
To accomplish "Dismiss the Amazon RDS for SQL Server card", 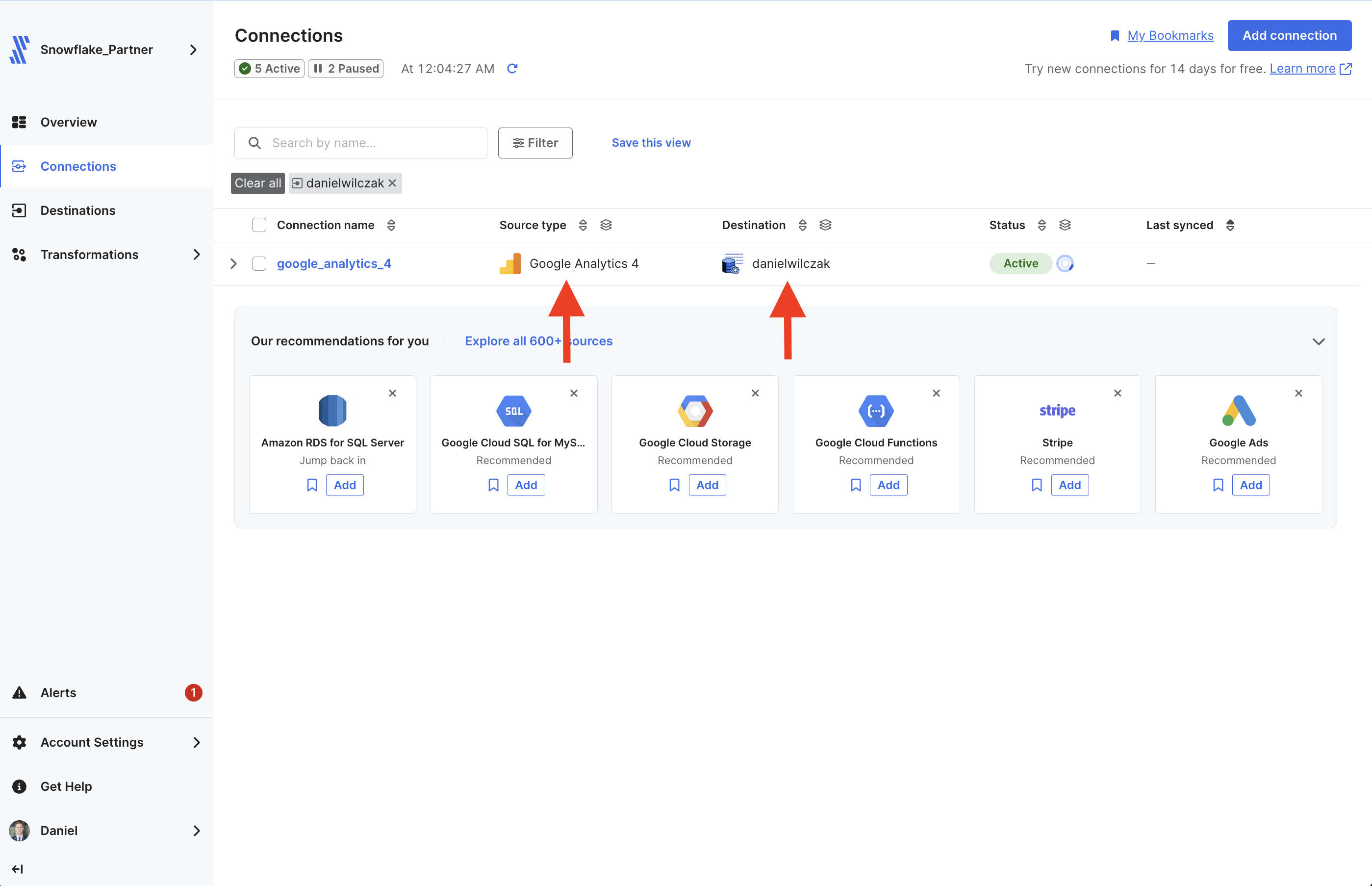I will [x=393, y=393].
